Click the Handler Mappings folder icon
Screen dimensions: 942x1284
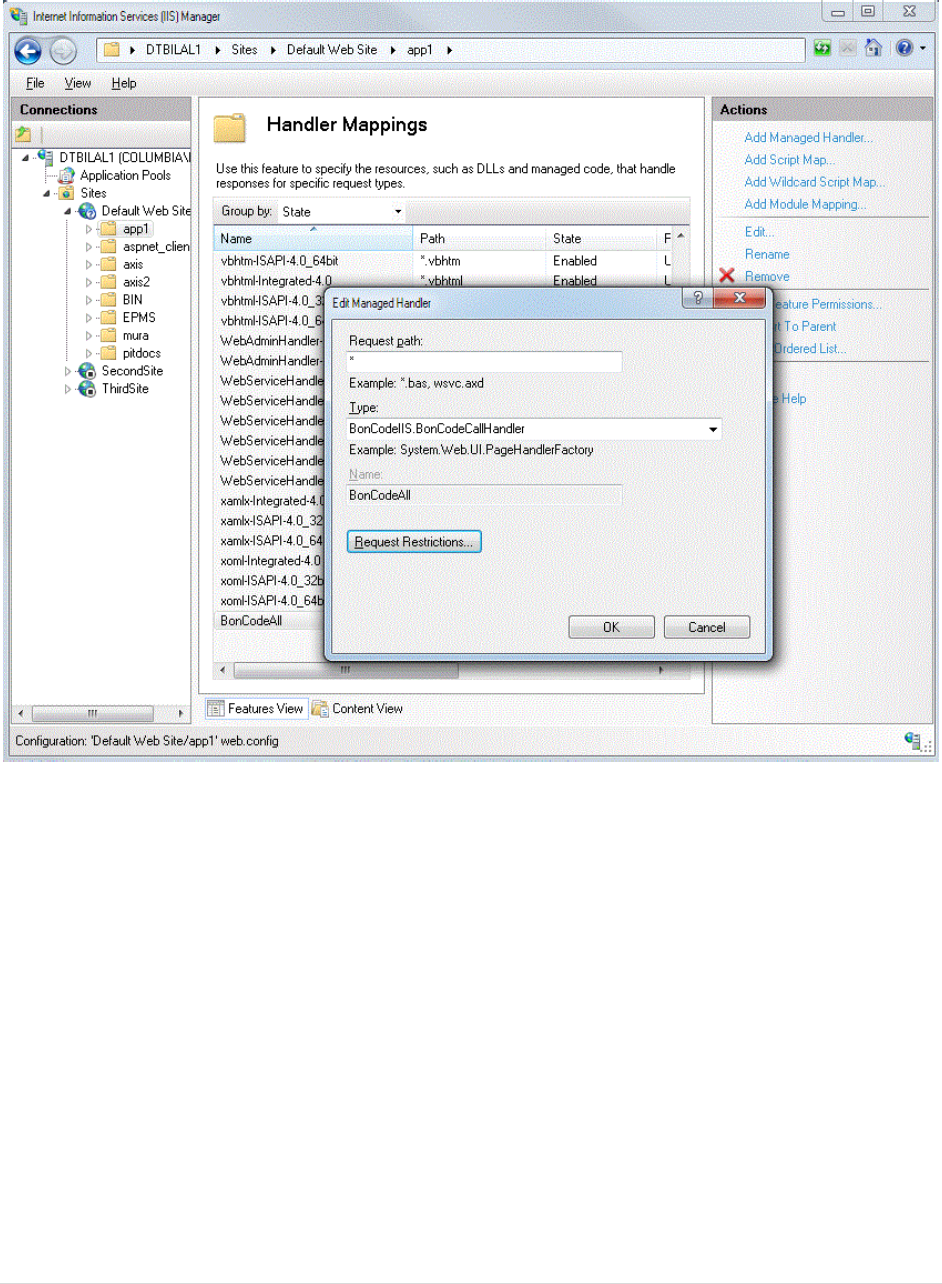click(232, 130)
